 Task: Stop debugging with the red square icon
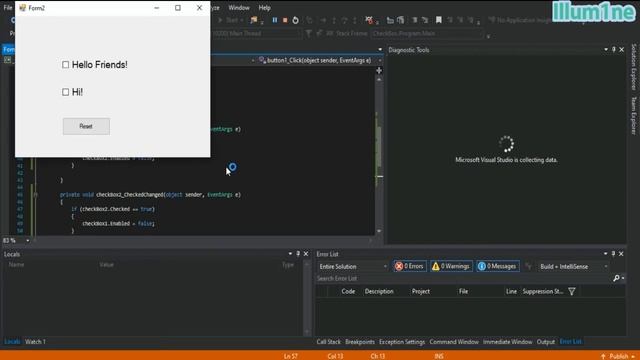pyautogui.click(x=285, y=20)
